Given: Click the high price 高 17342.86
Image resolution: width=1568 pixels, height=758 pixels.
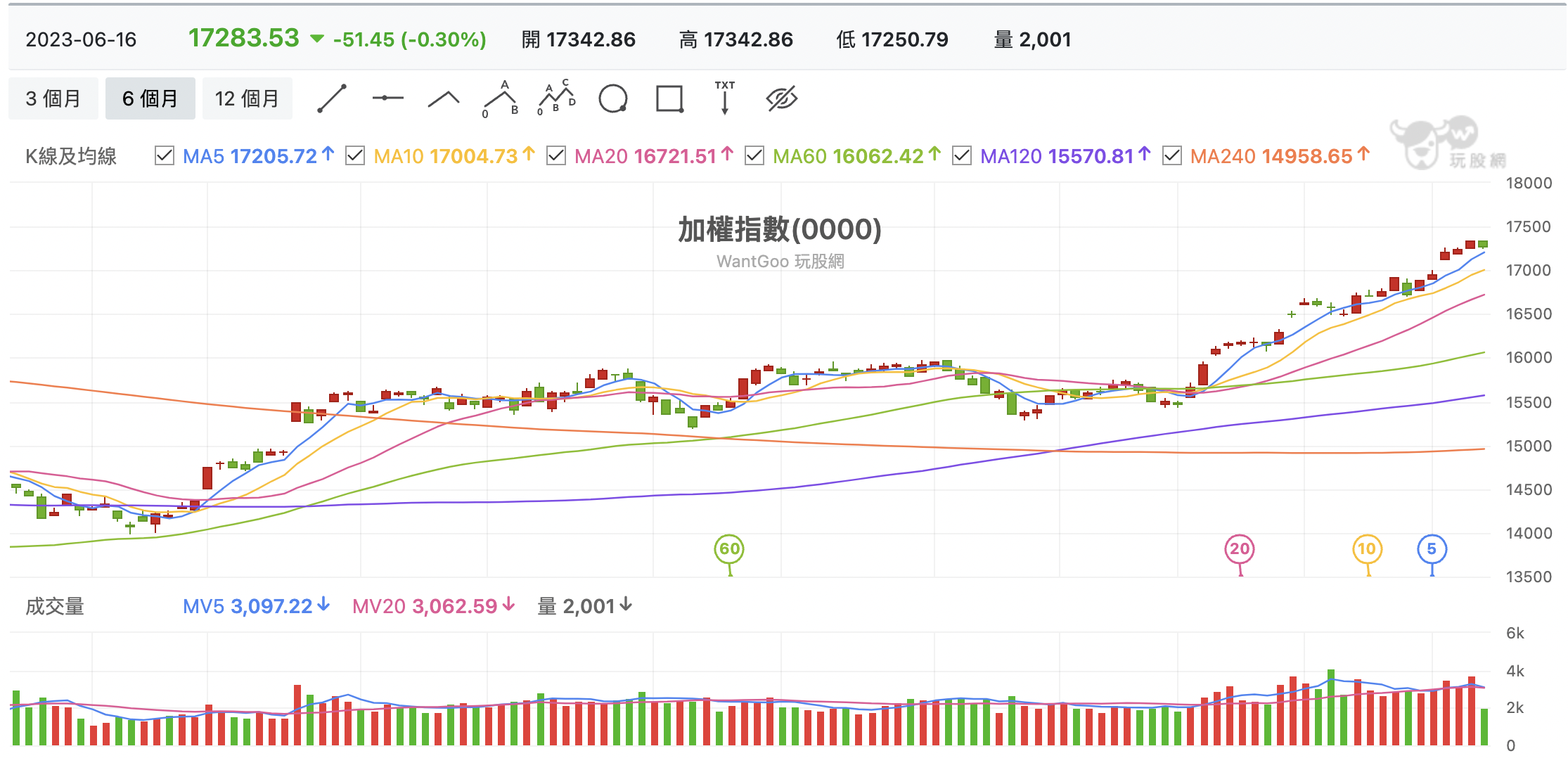Looking at the screenshot, I should [x=735, y=39].
